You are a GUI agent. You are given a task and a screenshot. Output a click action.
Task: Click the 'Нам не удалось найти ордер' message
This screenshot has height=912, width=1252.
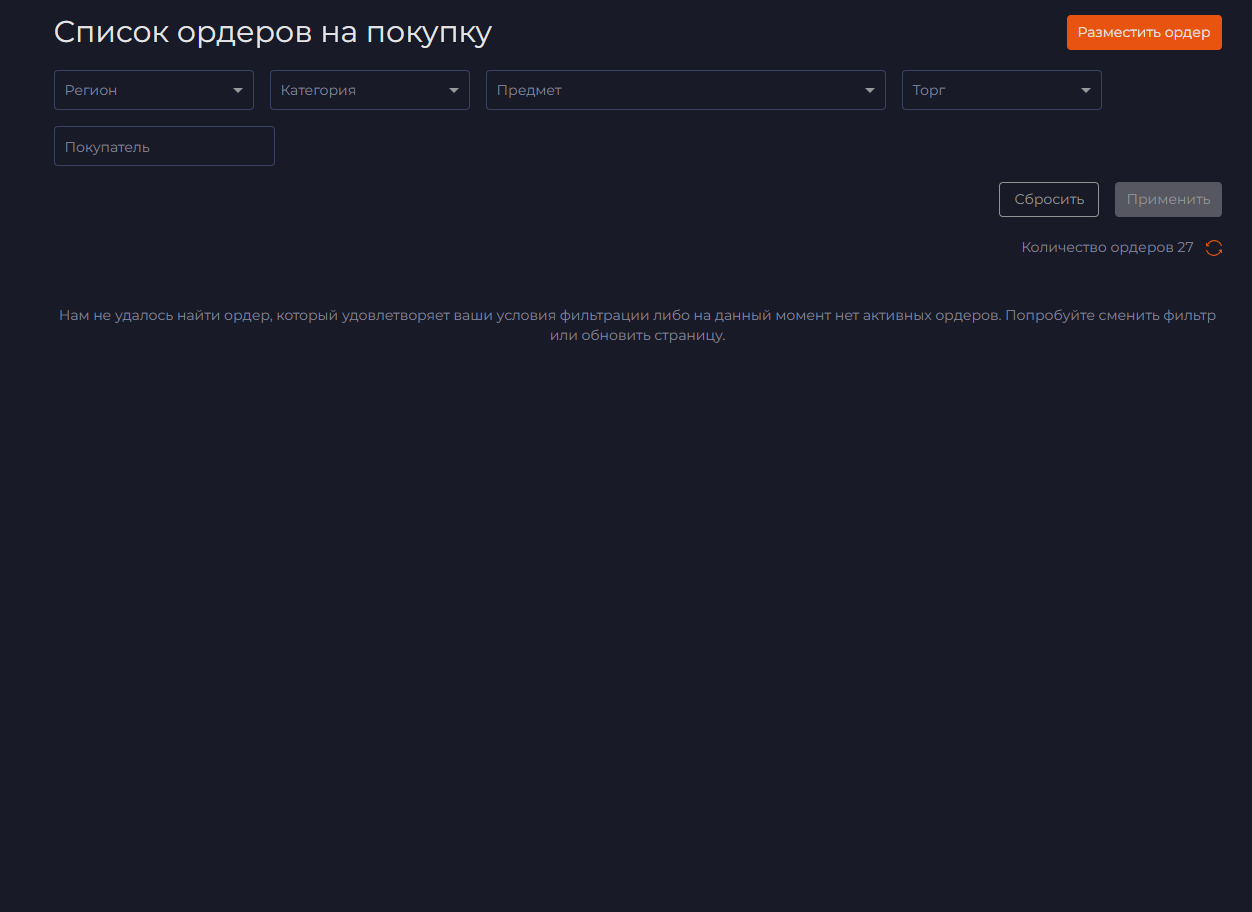[x=637, y=325]
